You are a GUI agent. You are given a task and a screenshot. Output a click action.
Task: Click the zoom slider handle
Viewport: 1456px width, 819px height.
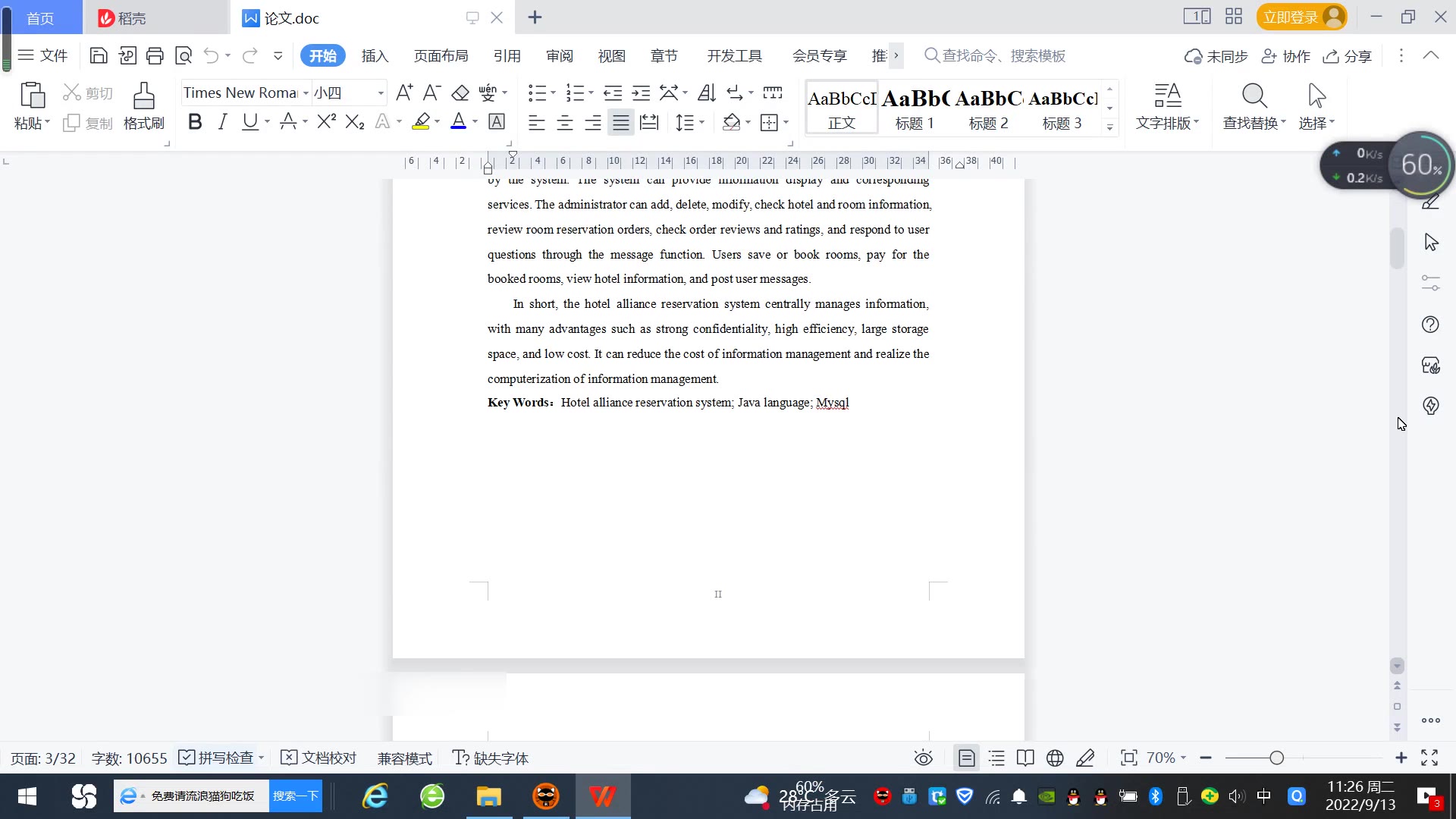pyautogui.click(x=1276, y=758)
